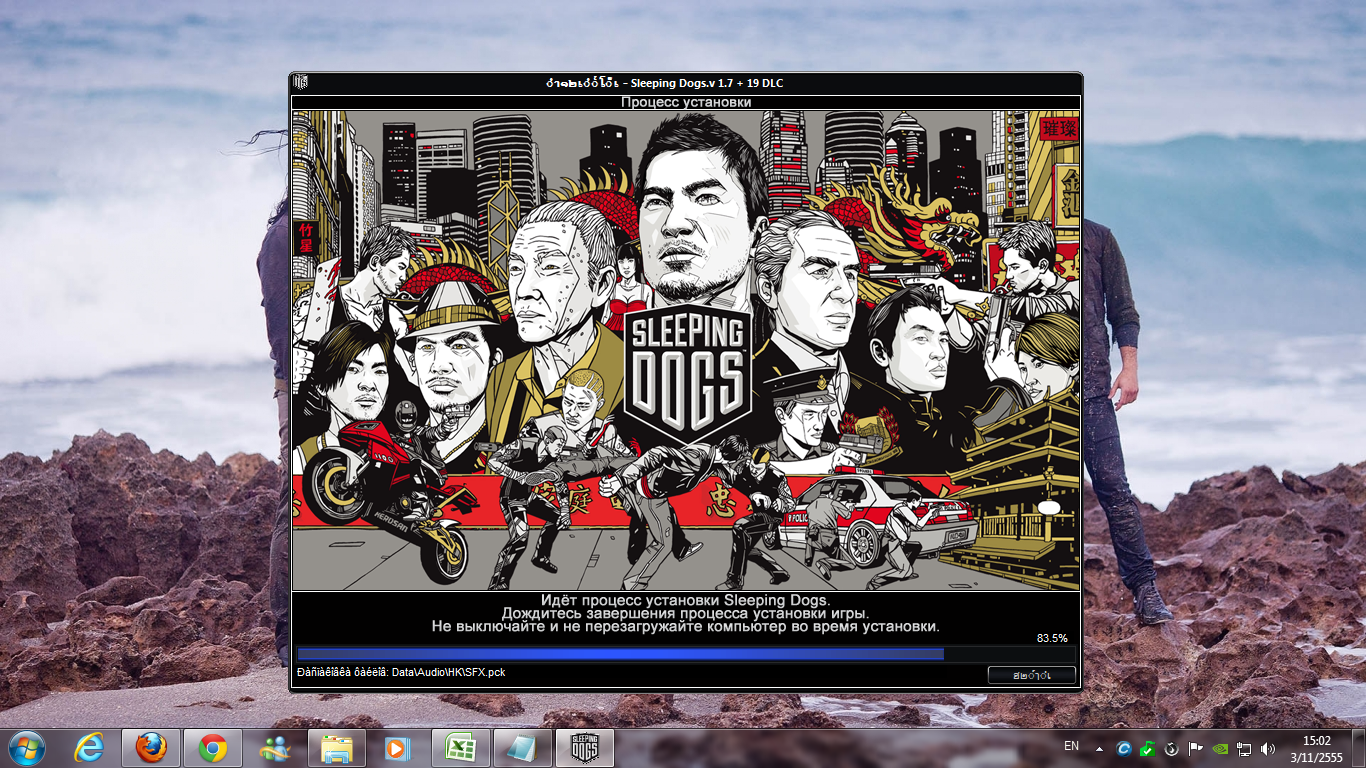Click the 'Дождитесь завершения процесса установки игры.' line
This screenshot has height=768, width=1366.
(x=685, y=612)
